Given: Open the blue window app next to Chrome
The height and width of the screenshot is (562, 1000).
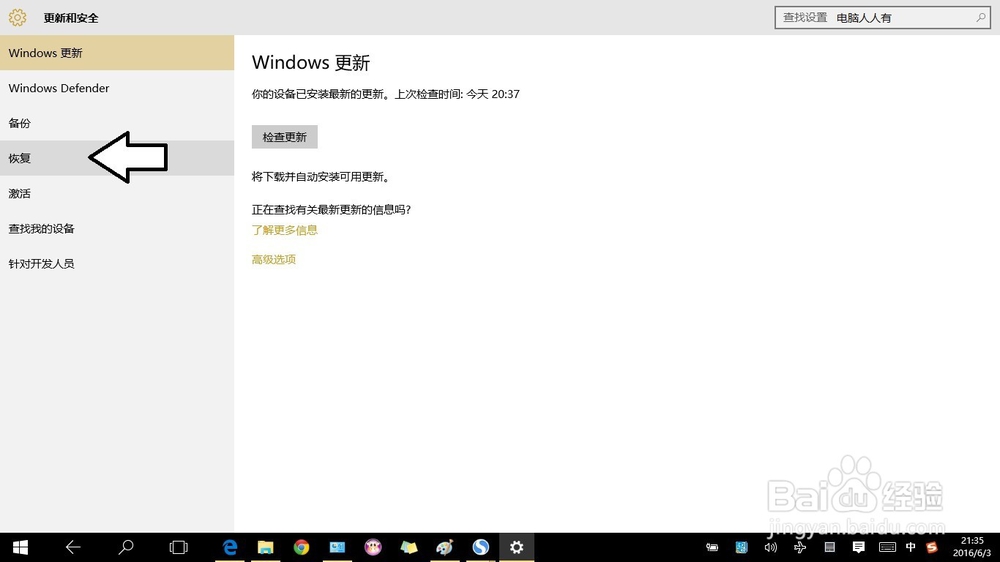Looking at the screenshot, I should [x=337, y=547].
